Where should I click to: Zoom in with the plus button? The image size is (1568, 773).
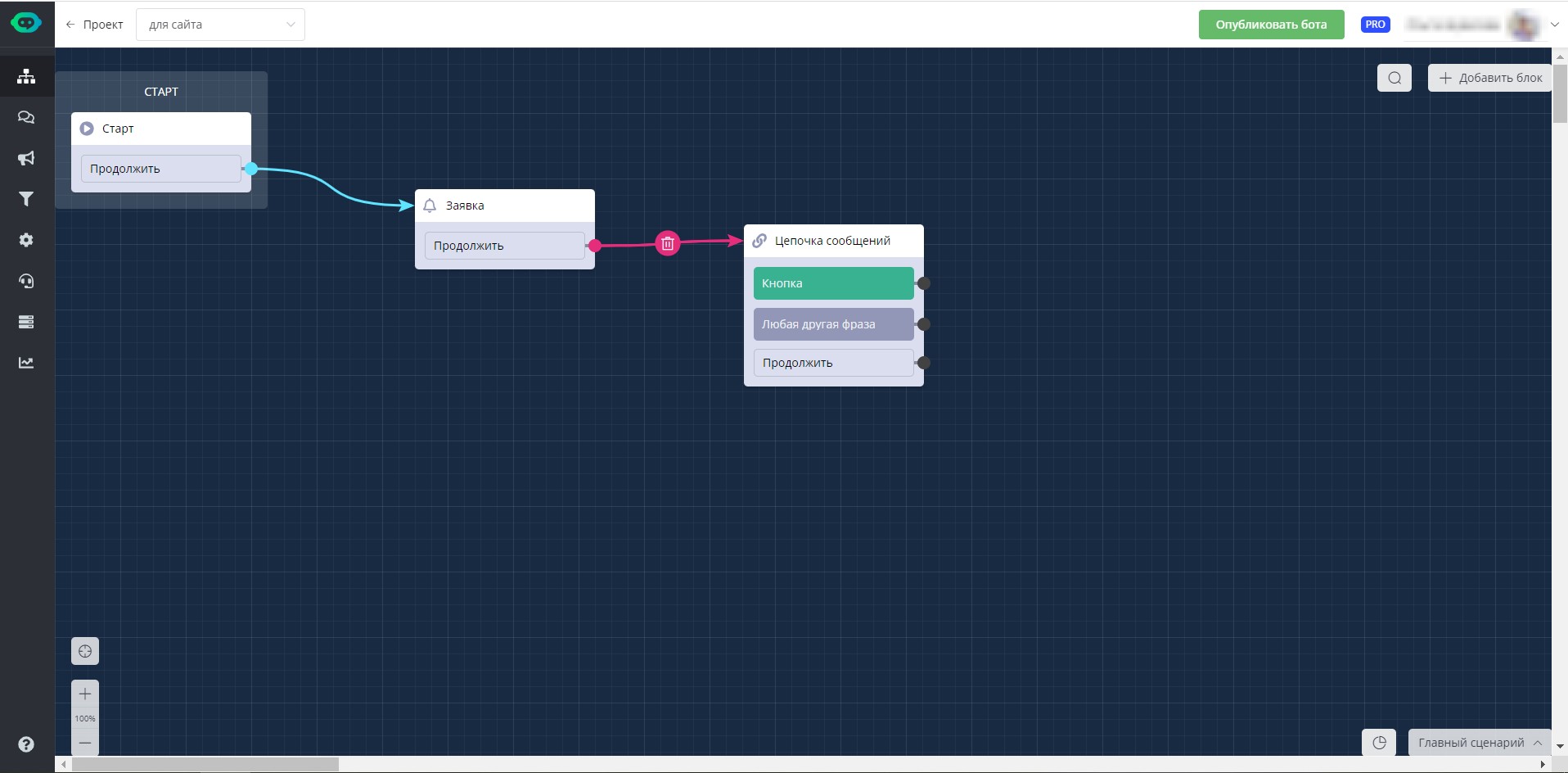click(x=85, y=694)
